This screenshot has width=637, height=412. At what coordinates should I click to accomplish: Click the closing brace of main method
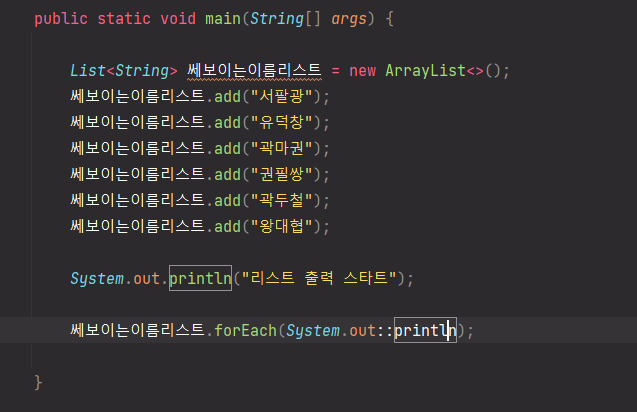pos(38,383)
